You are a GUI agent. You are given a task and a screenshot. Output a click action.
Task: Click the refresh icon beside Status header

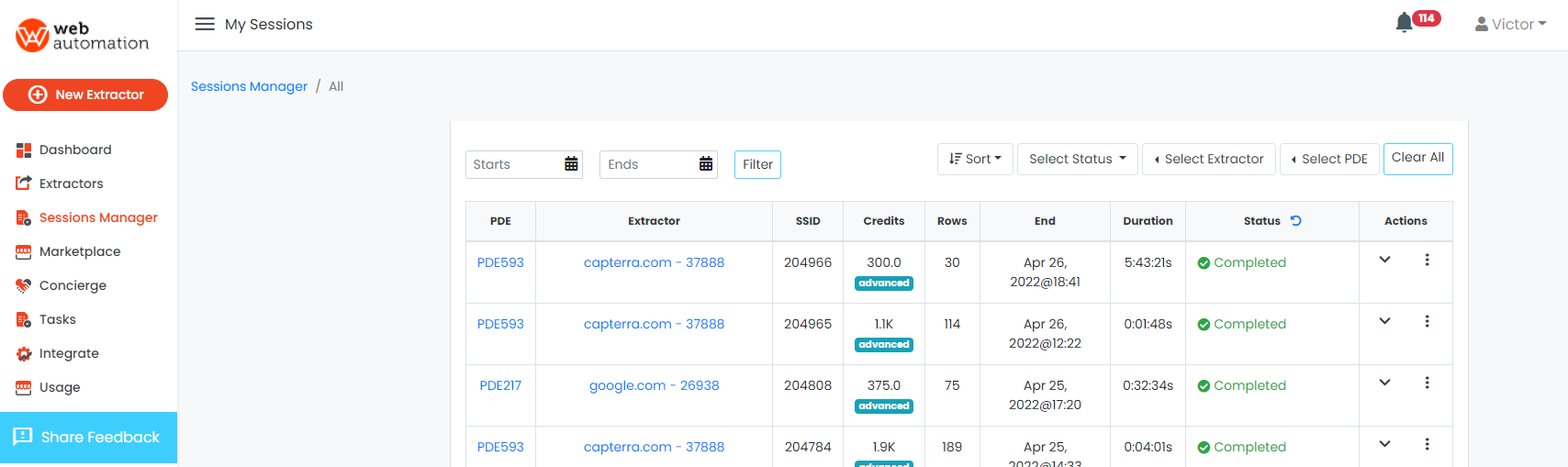(1296, 220)
